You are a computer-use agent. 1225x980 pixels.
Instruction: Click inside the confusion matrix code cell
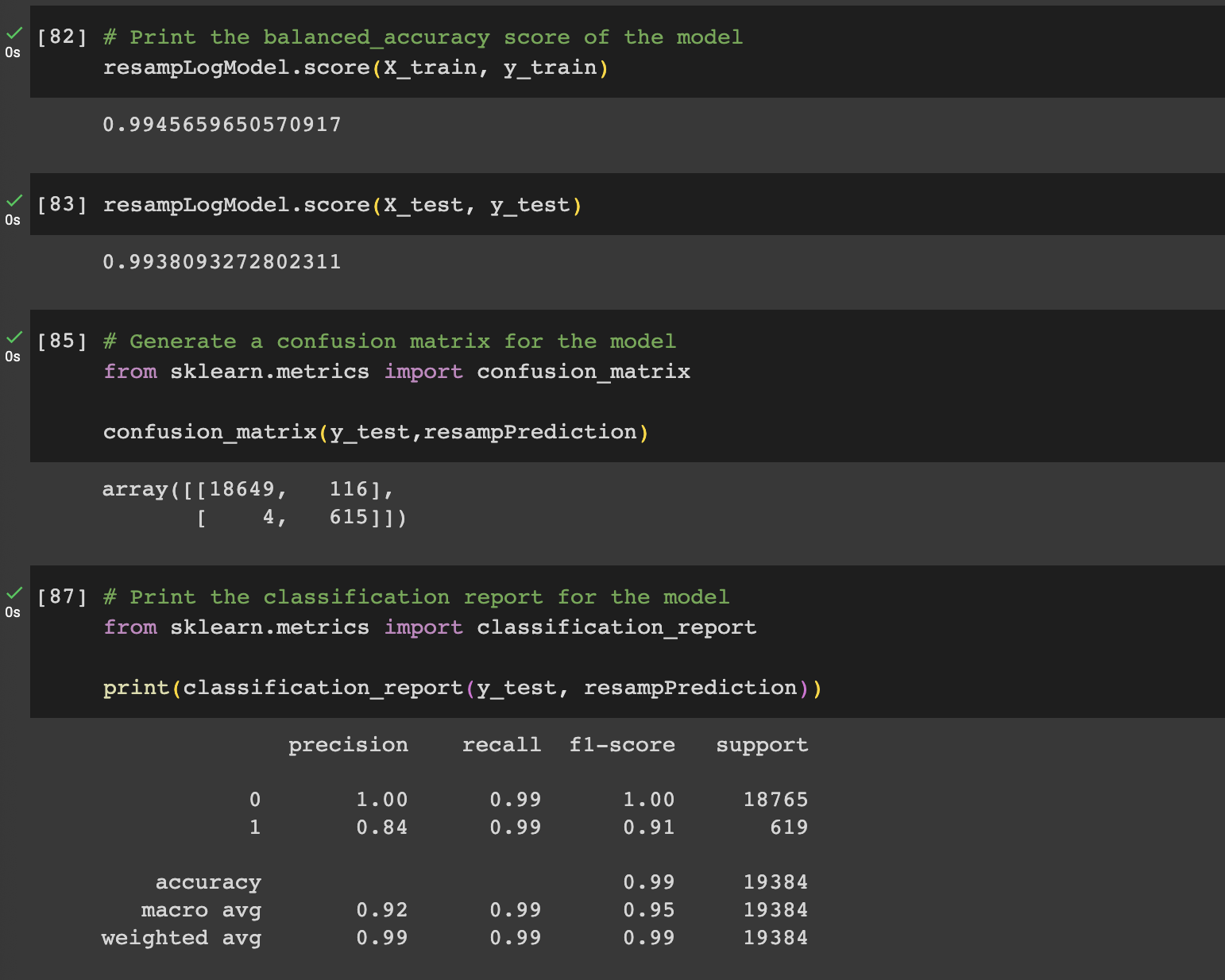pyautogui.click(x=373, y=431)
